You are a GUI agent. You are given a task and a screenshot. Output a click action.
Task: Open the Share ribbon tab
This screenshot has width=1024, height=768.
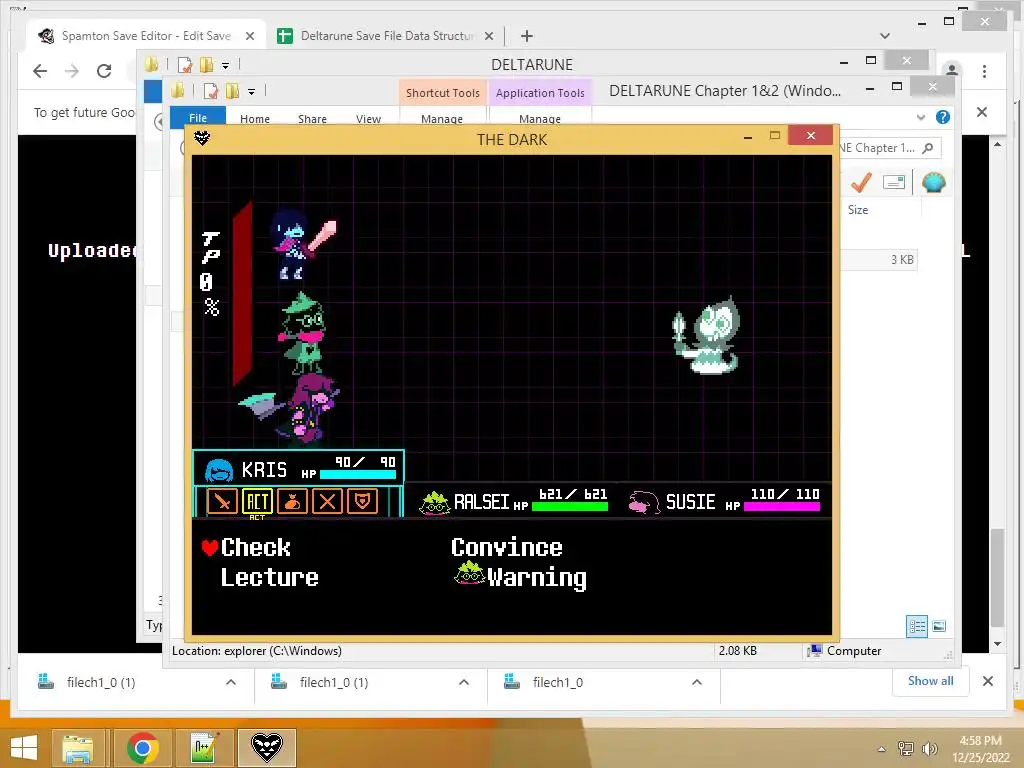click(312, 119)
